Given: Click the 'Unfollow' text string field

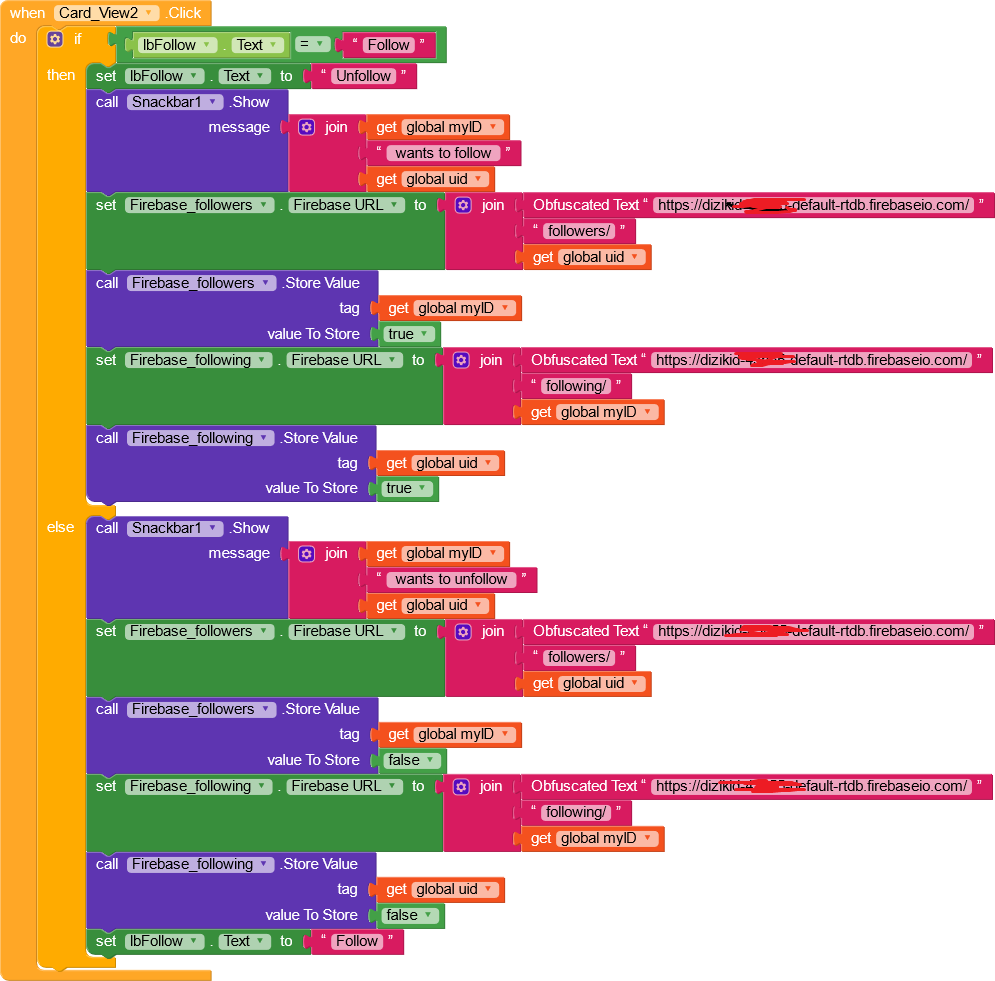Looking at the screenshot, I should click(x=363, y=76).
